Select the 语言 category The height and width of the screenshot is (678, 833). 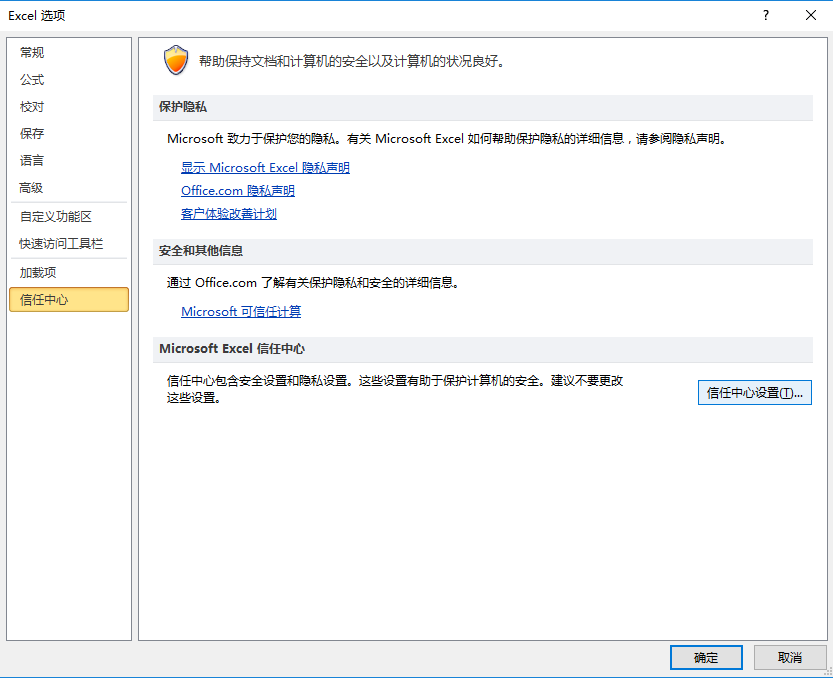click(33, 161)
